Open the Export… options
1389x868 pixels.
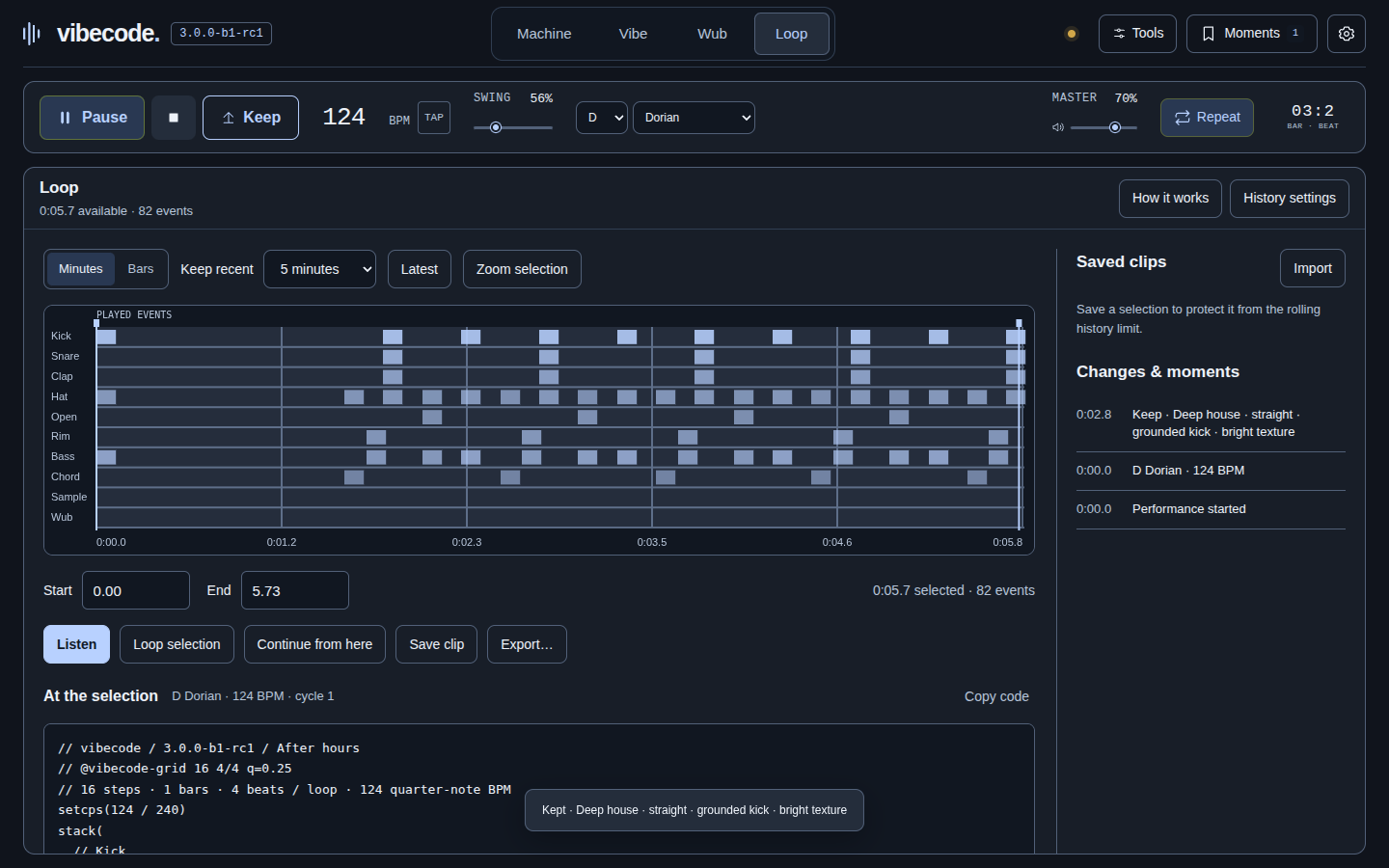coord(527,644)
